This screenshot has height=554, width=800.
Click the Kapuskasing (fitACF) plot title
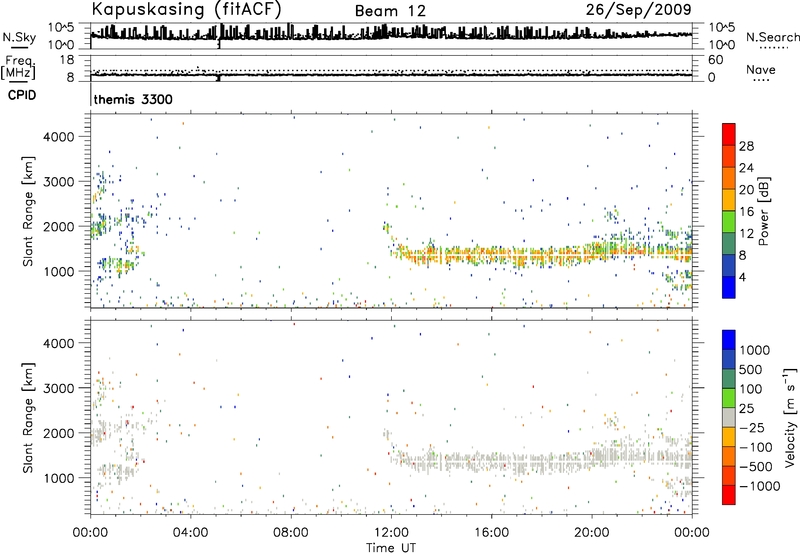click(186, 10)
